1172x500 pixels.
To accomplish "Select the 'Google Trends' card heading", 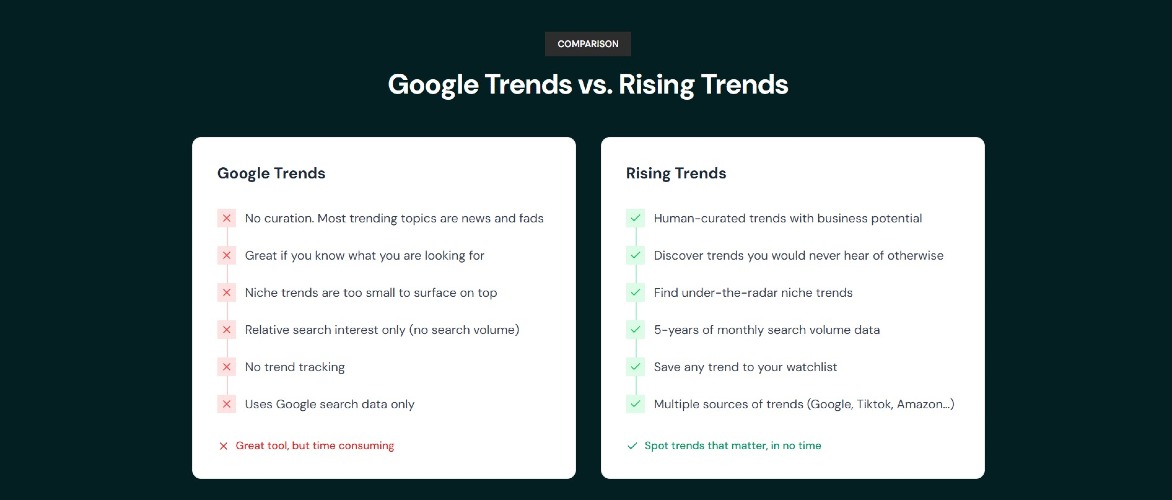I will [x=271, y=173].
